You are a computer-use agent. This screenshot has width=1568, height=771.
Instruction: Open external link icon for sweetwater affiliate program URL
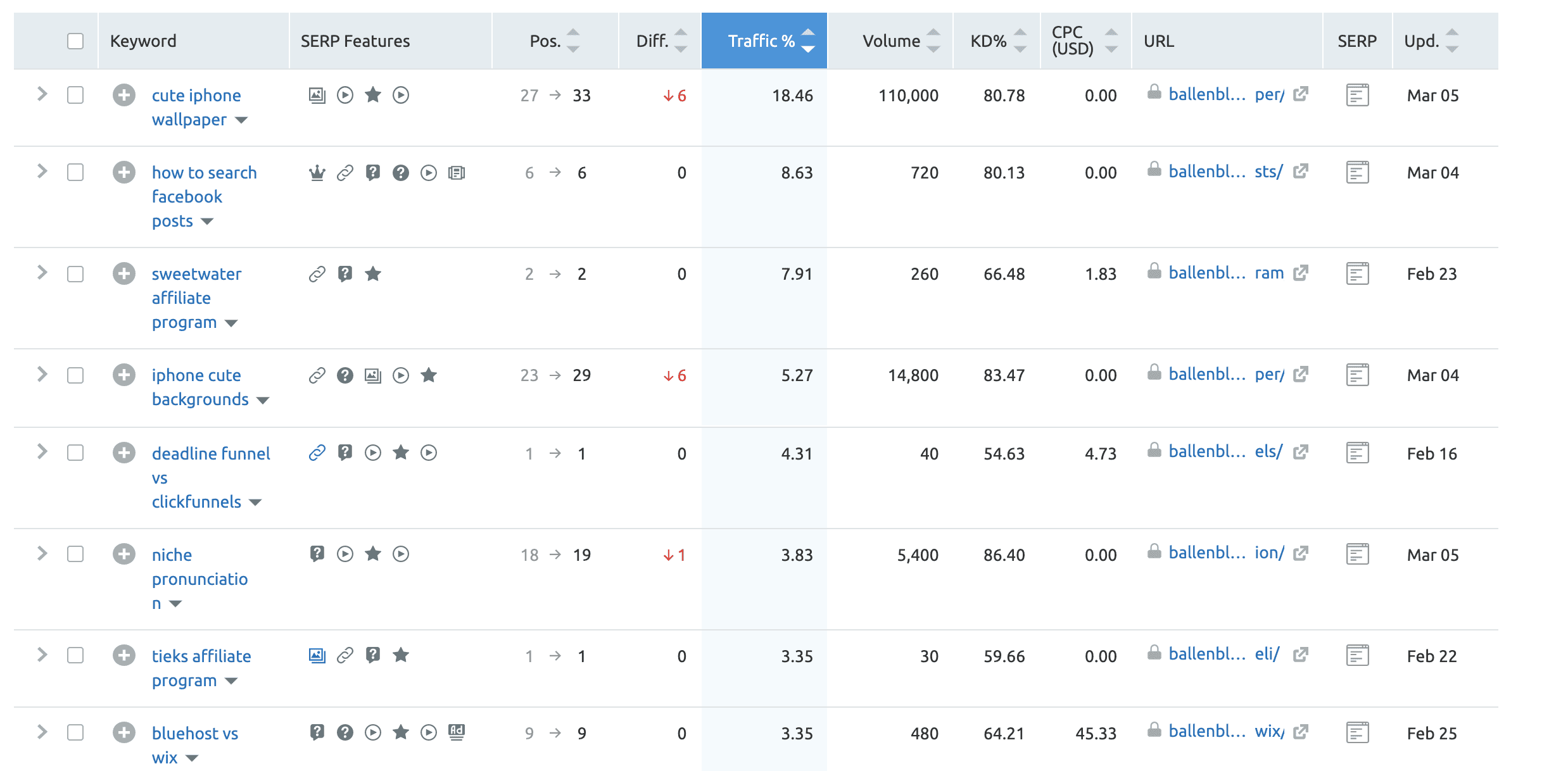click(1301, 272)
